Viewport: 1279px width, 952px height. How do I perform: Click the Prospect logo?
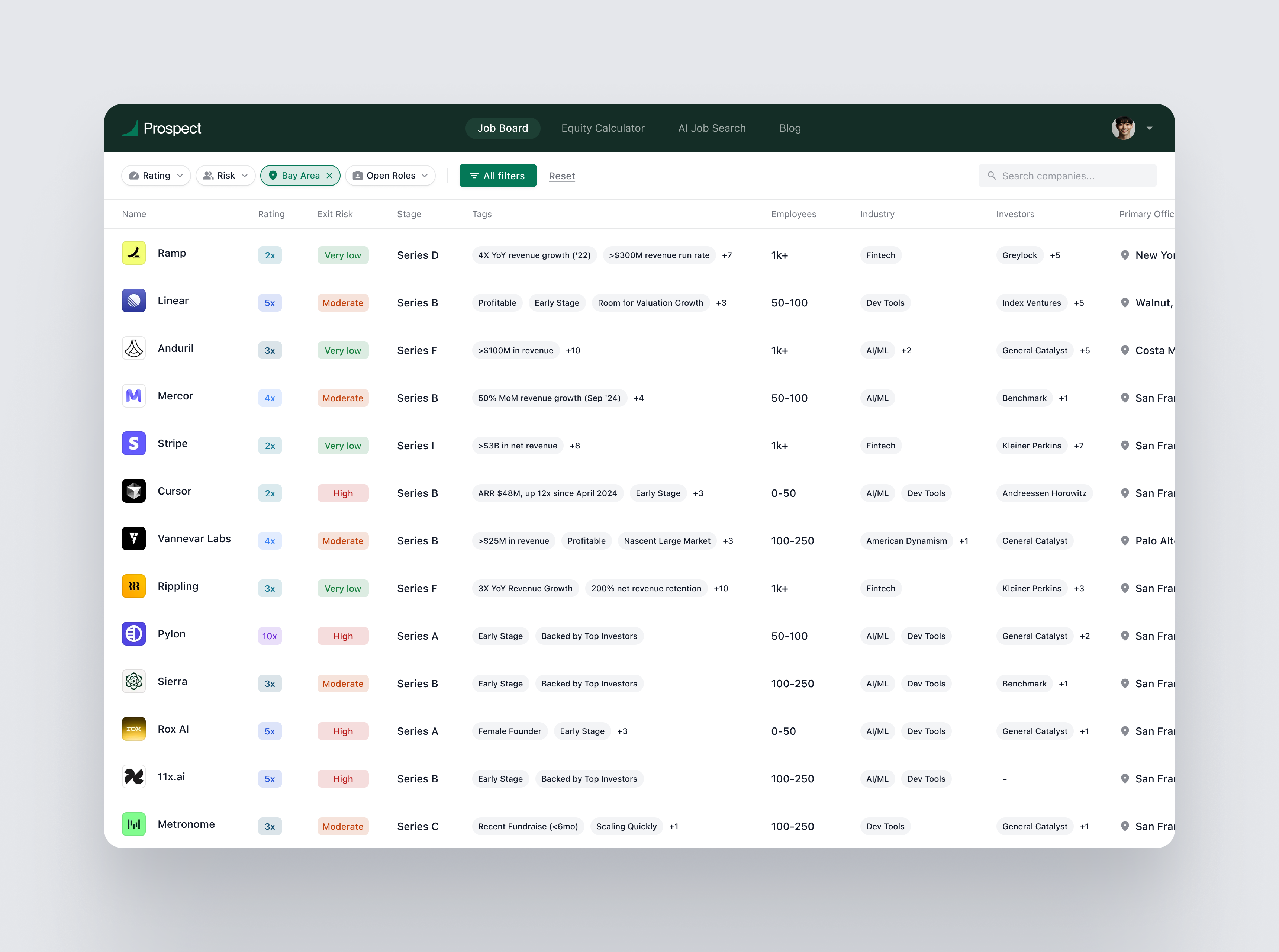click(x=162, y=128)
